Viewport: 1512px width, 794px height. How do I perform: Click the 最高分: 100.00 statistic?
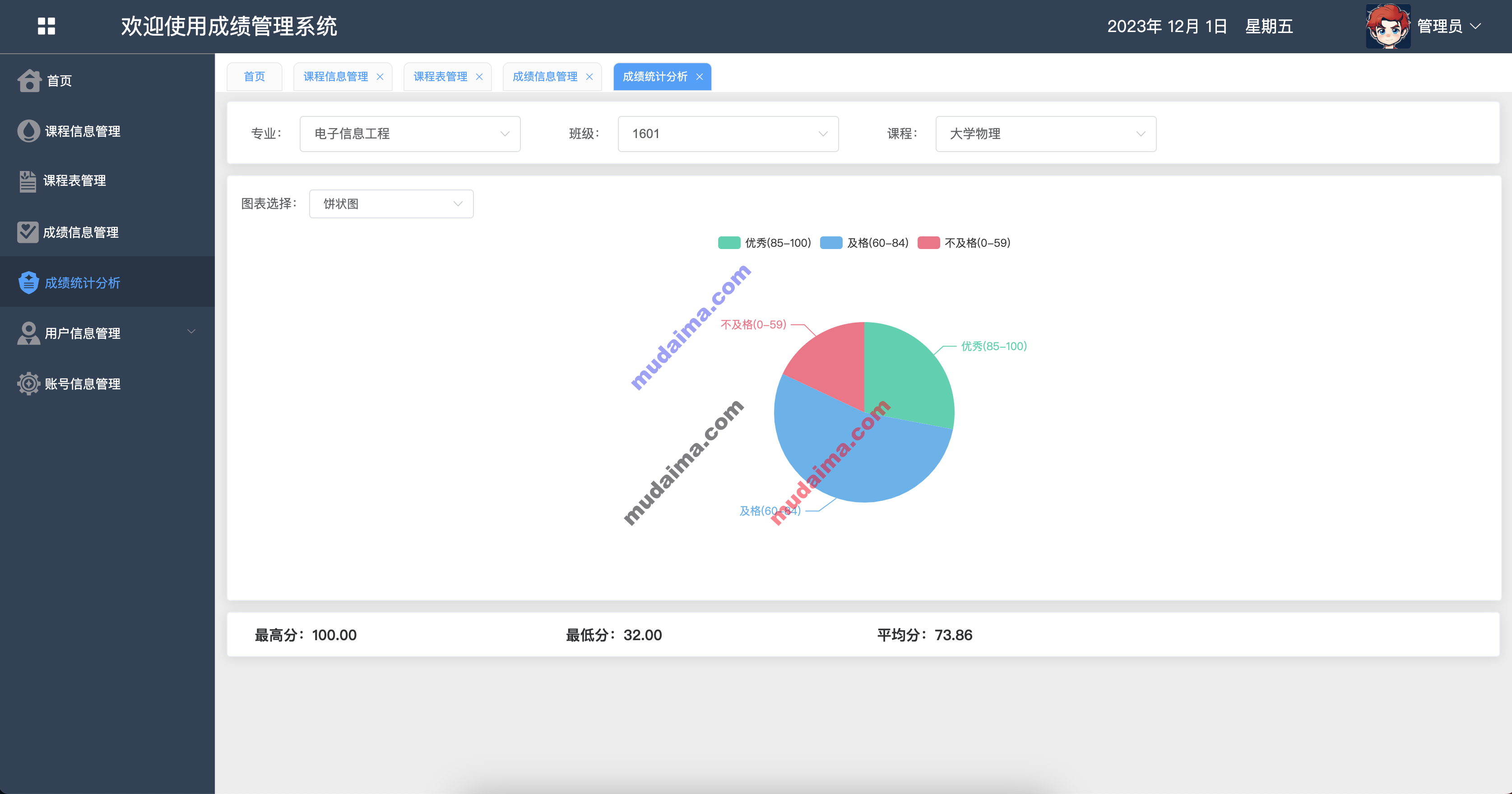click(x=305, y=635)
